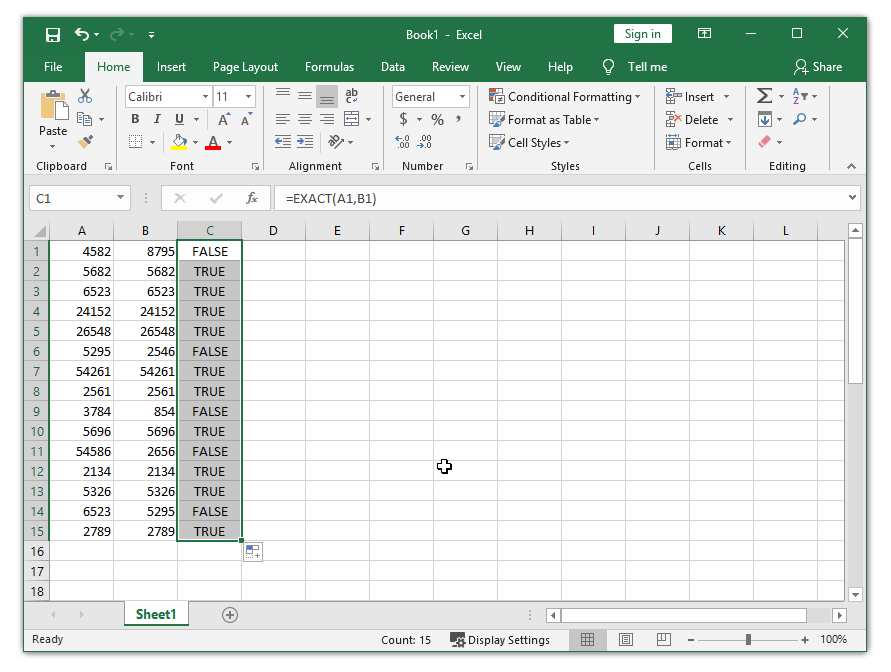The image size is (891, 672).
Task: Expand the General number format dropdown
Action: (463, 97)
